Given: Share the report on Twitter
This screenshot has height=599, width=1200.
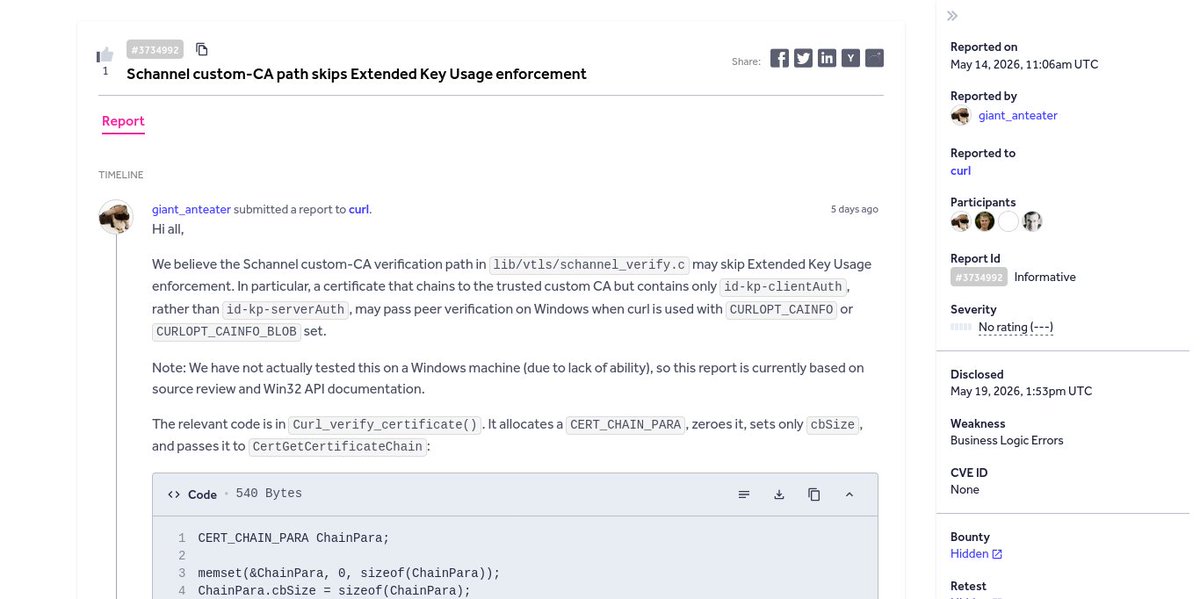Looking at the screenshot, I should [803, 59].
